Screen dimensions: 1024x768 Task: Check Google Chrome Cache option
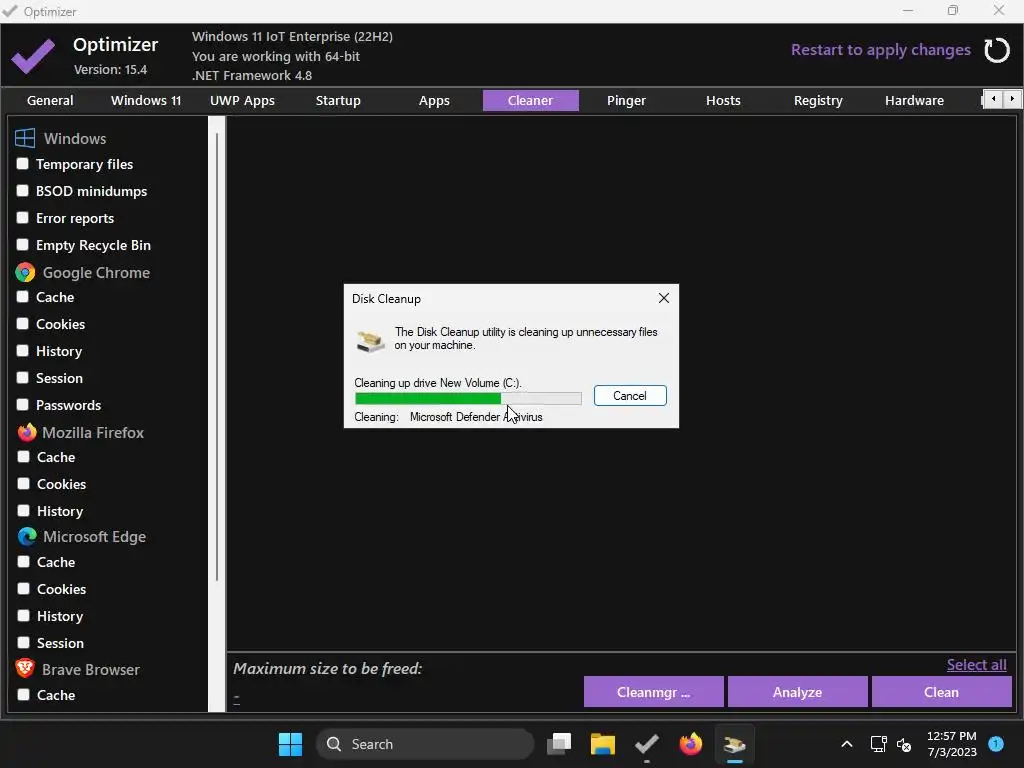(x=23, y=296)
